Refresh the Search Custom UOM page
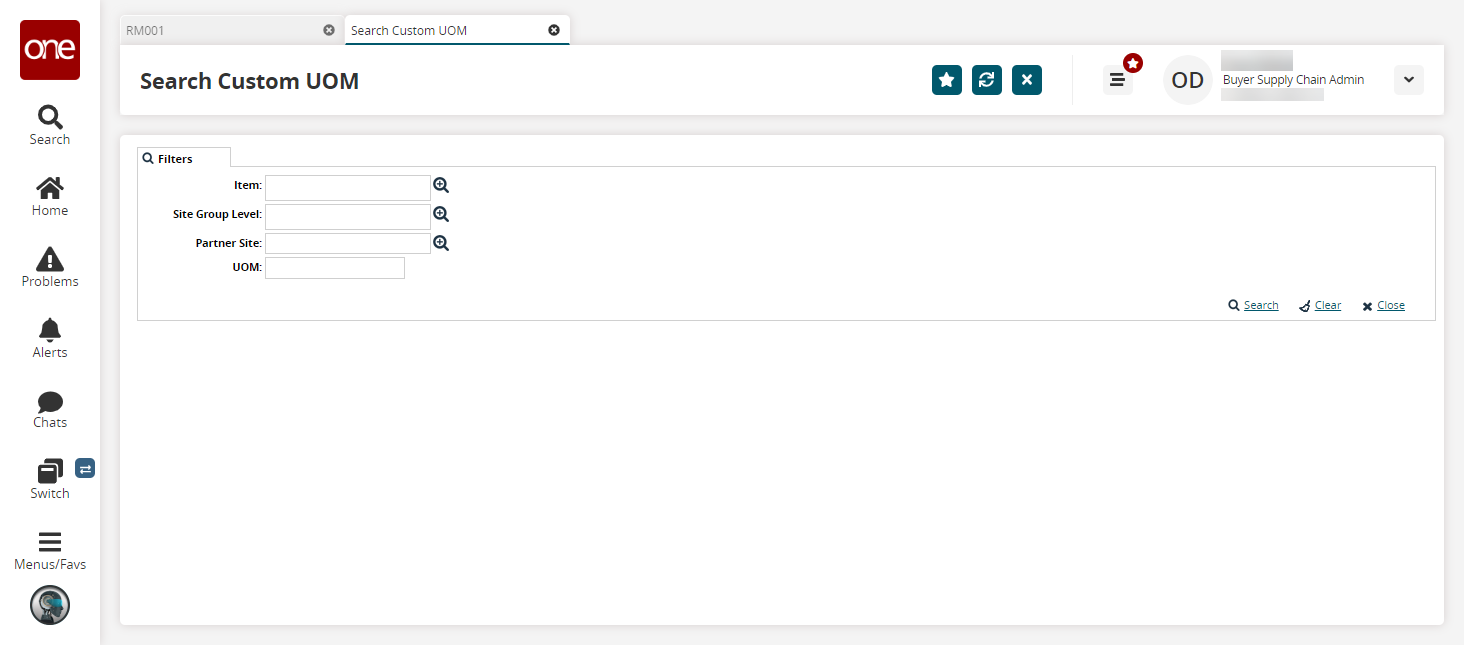 [987, 80]
